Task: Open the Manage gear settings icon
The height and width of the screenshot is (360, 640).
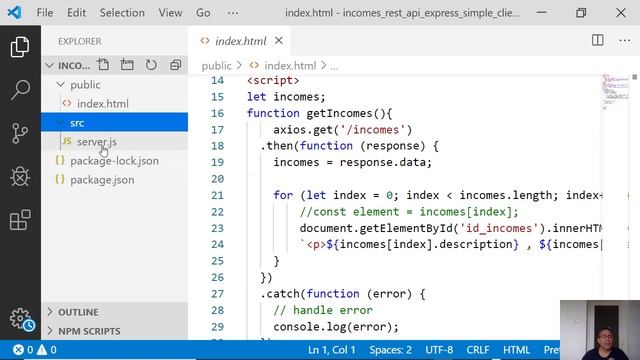Action: point(21,319)
